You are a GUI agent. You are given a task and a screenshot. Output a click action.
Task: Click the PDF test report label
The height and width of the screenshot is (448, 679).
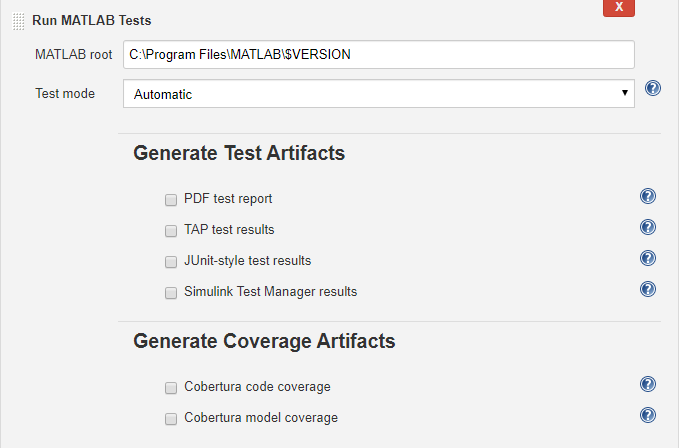coord(228,199)
